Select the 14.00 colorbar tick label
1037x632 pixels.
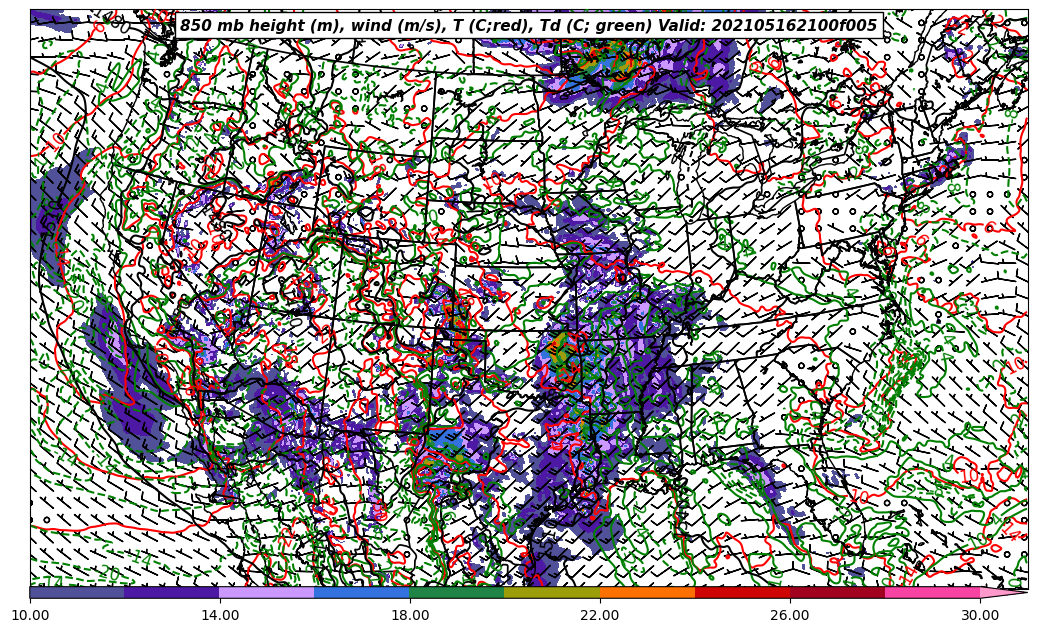coord(220,615)
